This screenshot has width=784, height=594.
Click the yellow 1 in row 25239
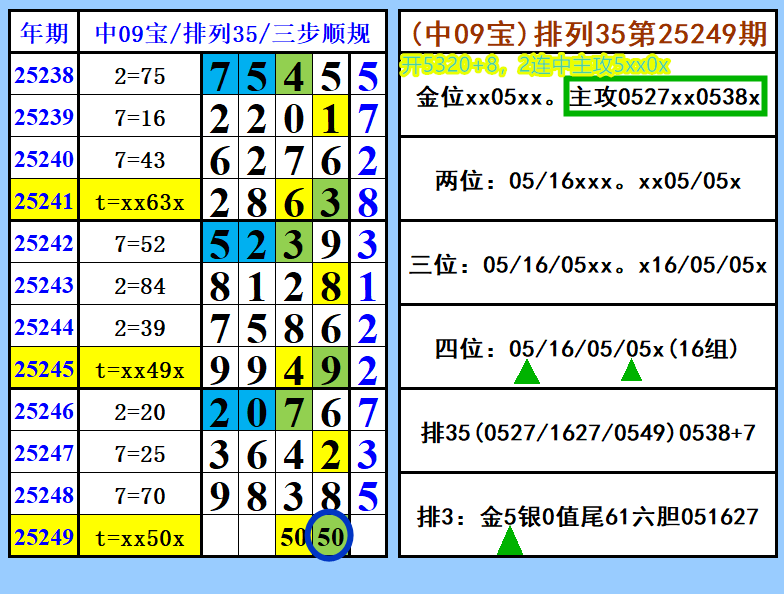click(330, 117)
